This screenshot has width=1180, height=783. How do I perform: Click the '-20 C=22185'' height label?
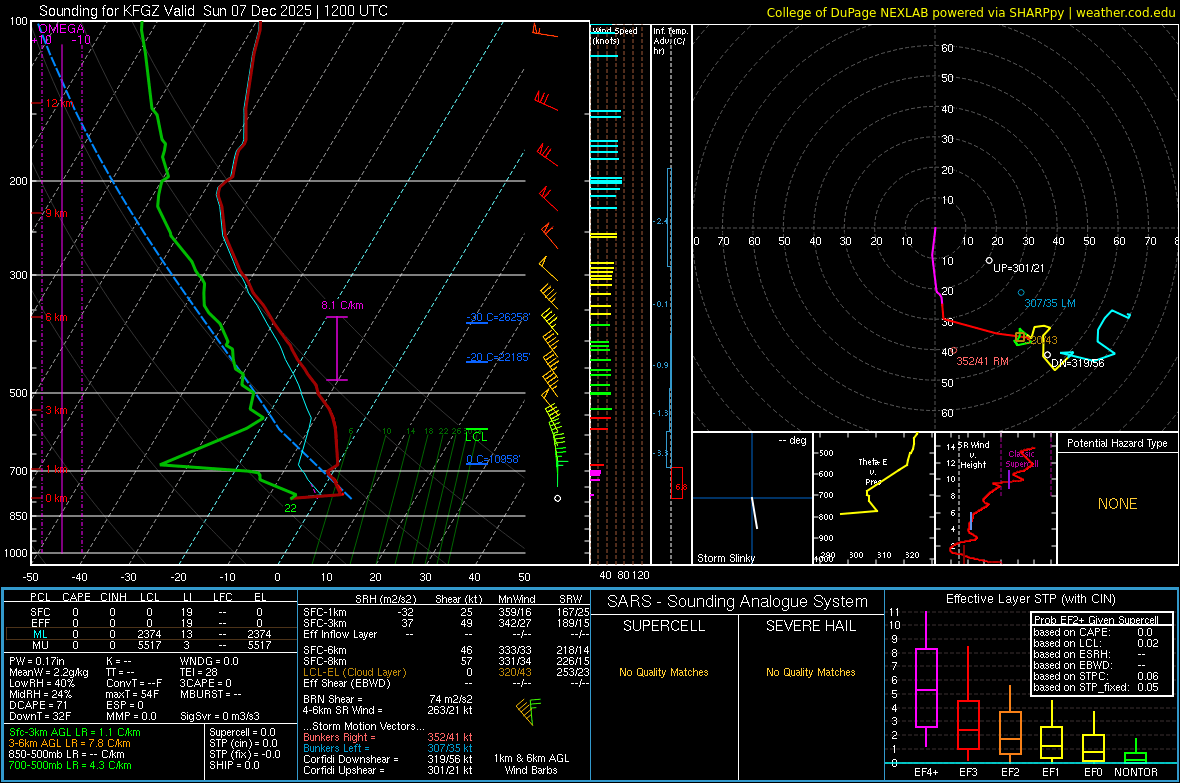(498, 357)
